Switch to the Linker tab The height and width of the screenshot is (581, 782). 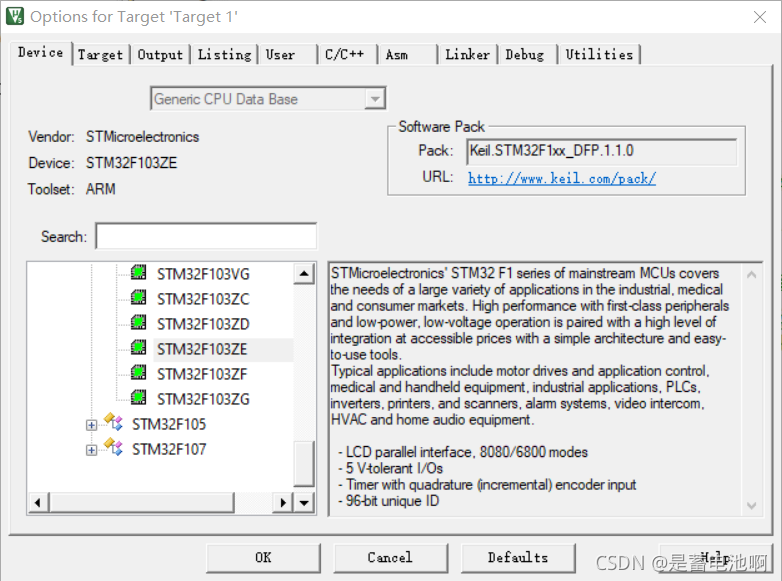tap(467, 54)
